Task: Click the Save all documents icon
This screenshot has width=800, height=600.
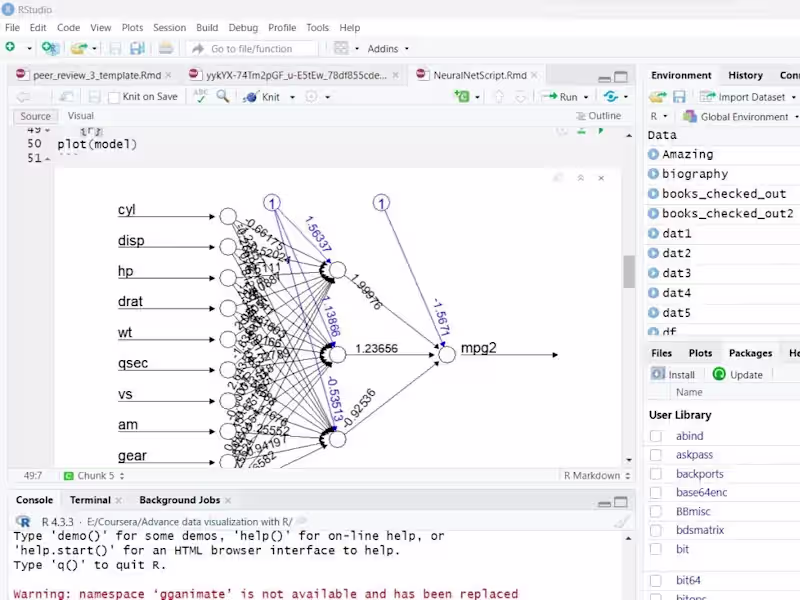Action: [x=137, y=48]
